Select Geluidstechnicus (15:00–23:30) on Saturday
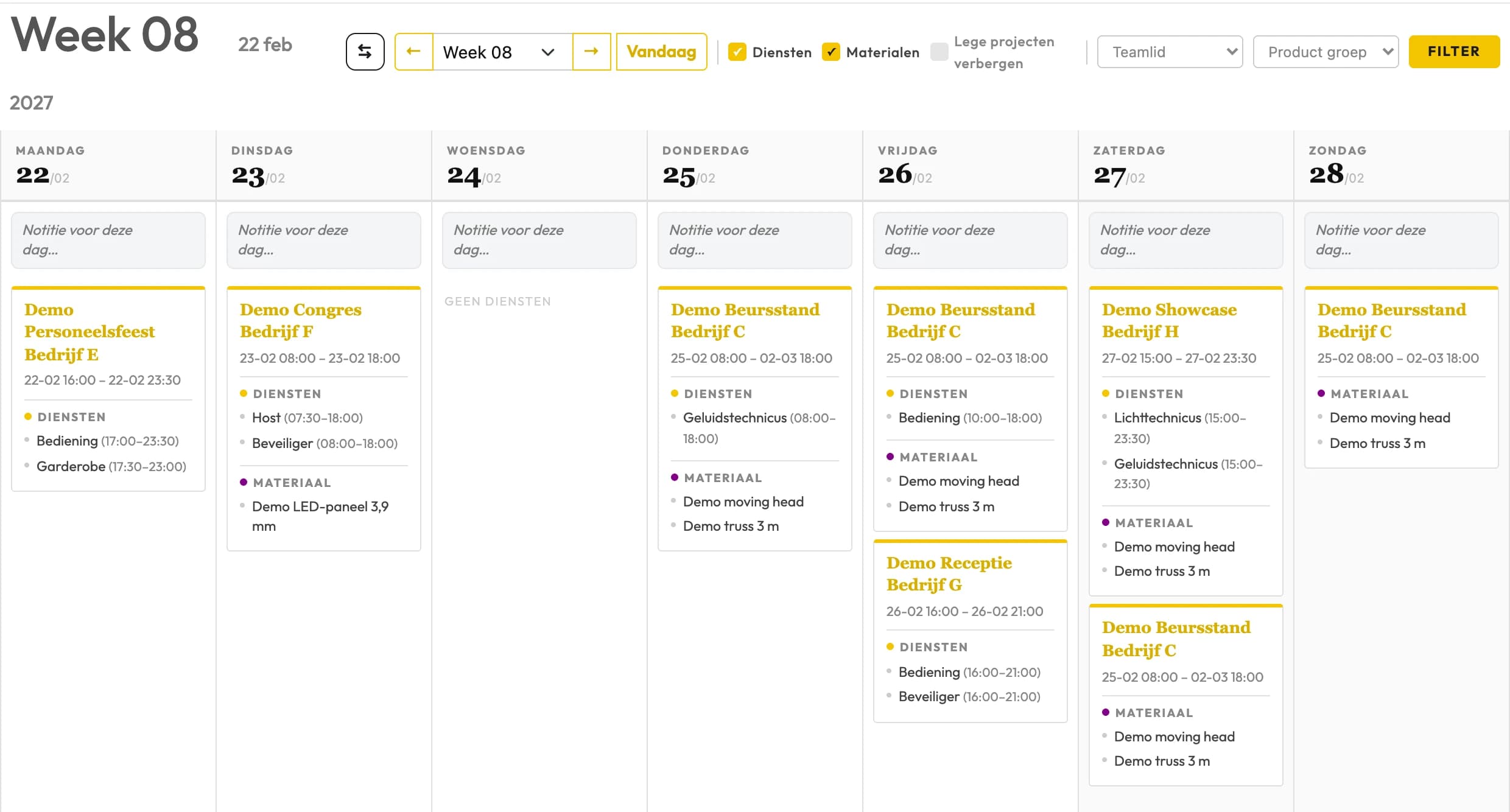This screenshot has height=812, width=1510. coord(1189,474)
